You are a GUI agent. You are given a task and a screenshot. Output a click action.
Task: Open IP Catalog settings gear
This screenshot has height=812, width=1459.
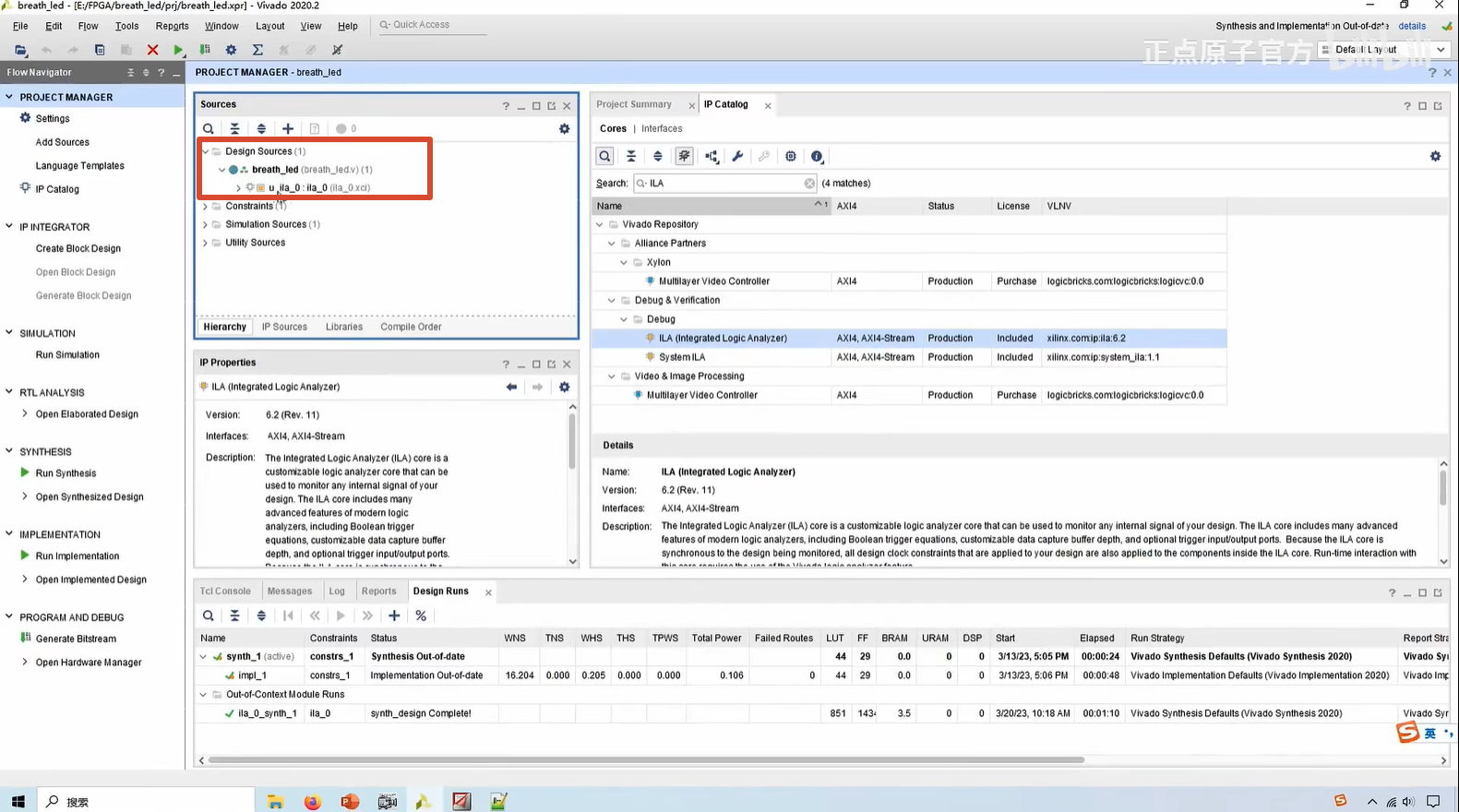[1435, 157]
